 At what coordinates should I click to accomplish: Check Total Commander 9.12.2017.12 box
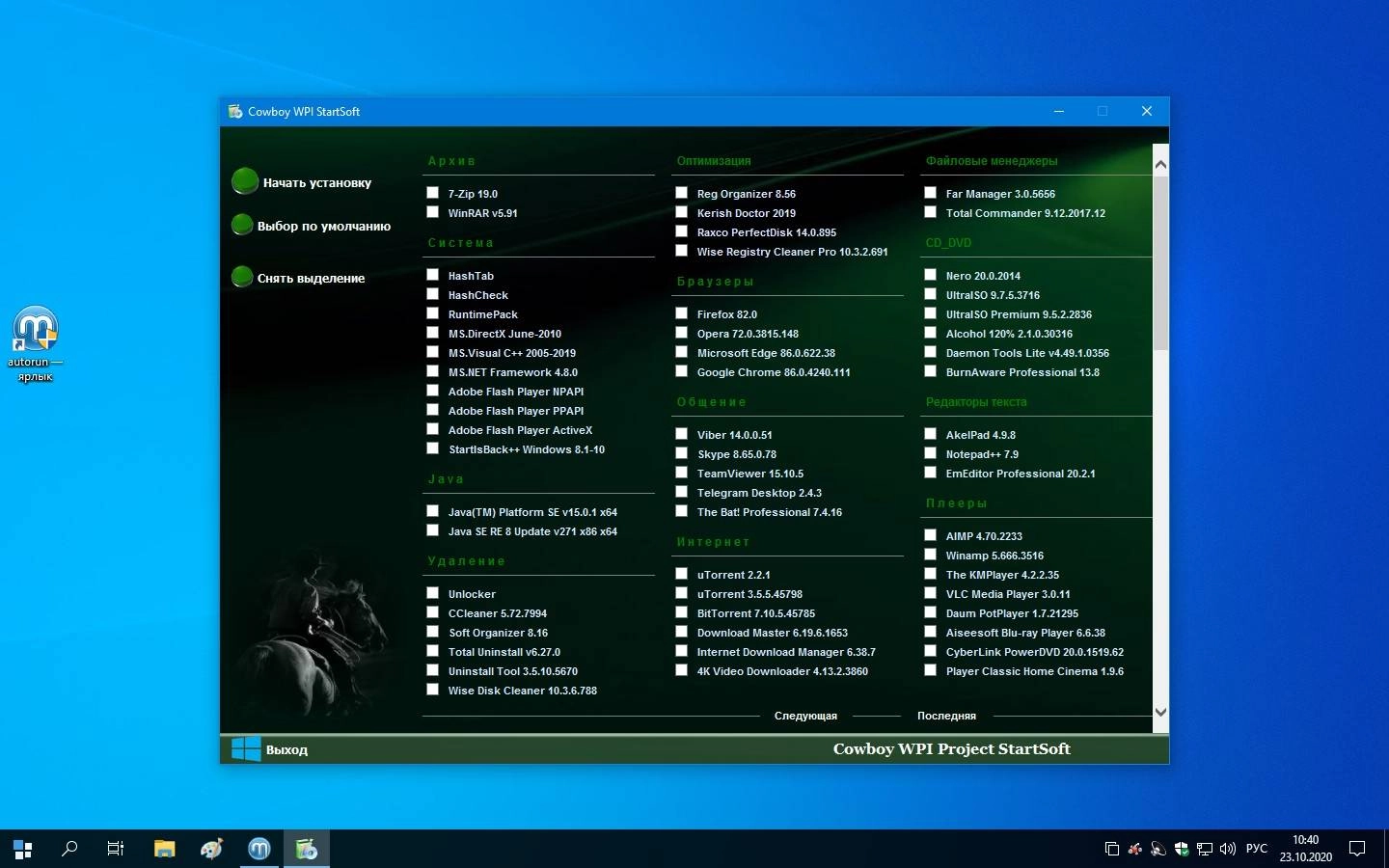tap(931, 212)
